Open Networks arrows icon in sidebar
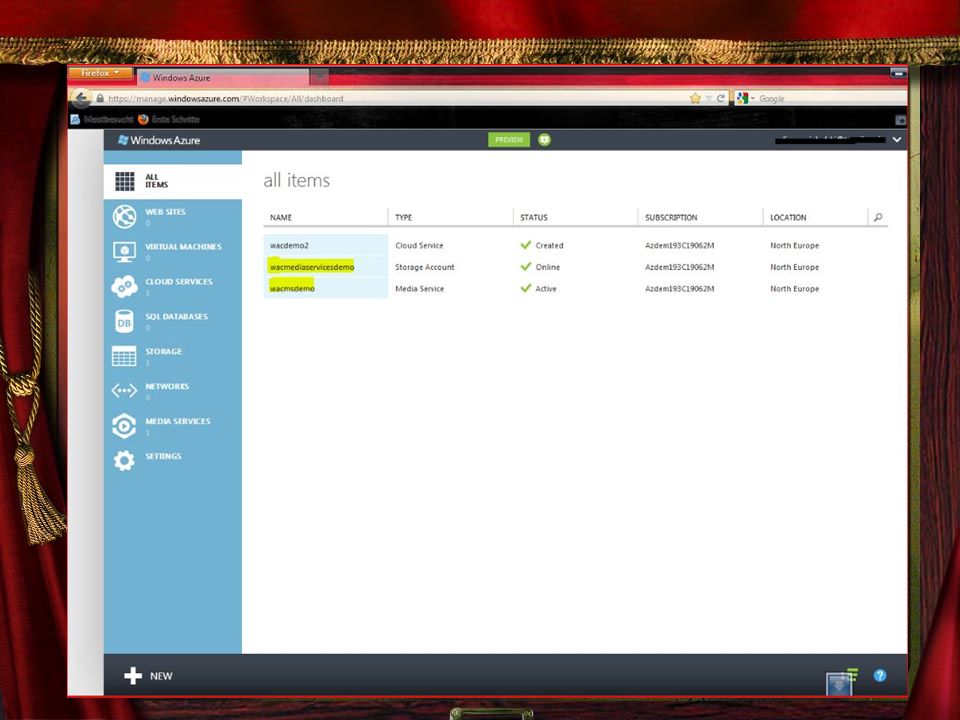 (x=124, y=391)
